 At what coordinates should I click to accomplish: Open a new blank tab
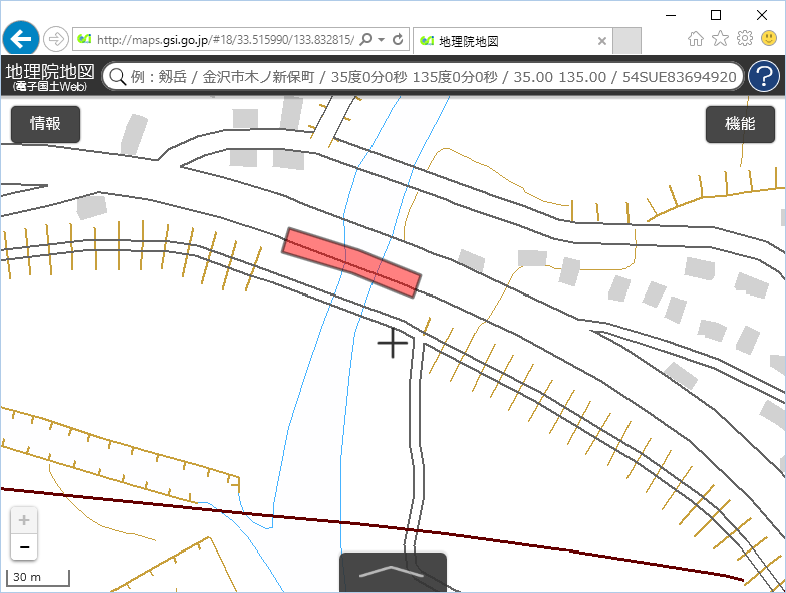click(627, 41)
